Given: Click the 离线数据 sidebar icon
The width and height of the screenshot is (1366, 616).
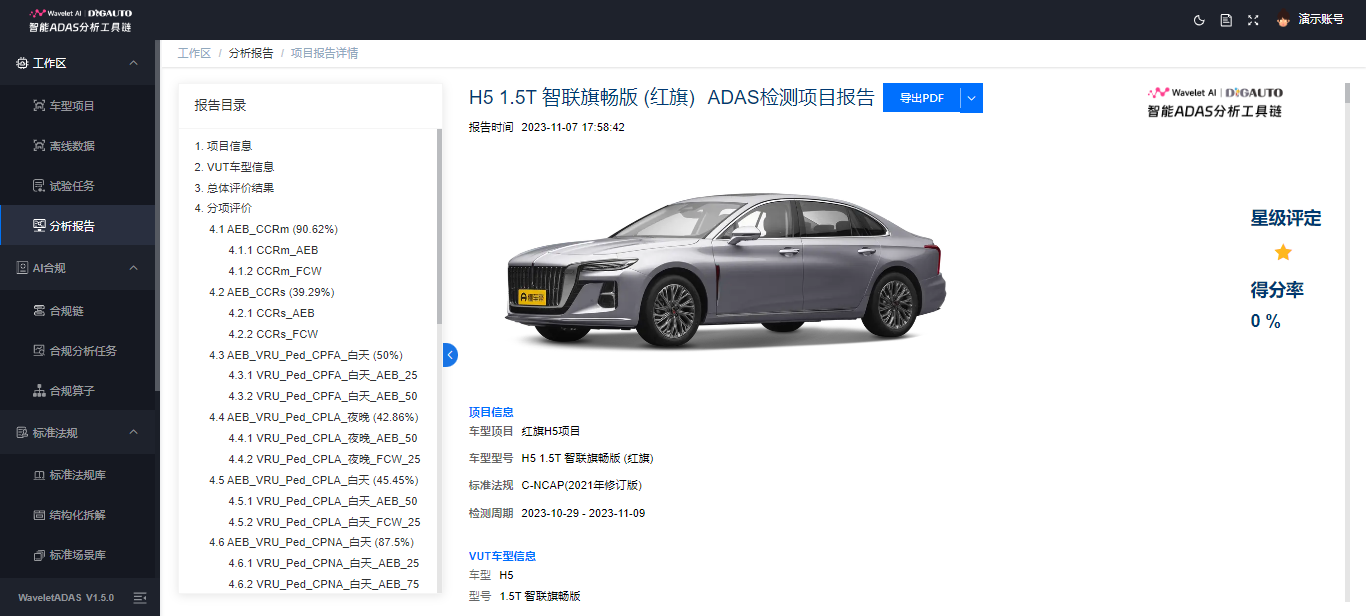Looking at the screenshot, I should [x=39, y=145].
